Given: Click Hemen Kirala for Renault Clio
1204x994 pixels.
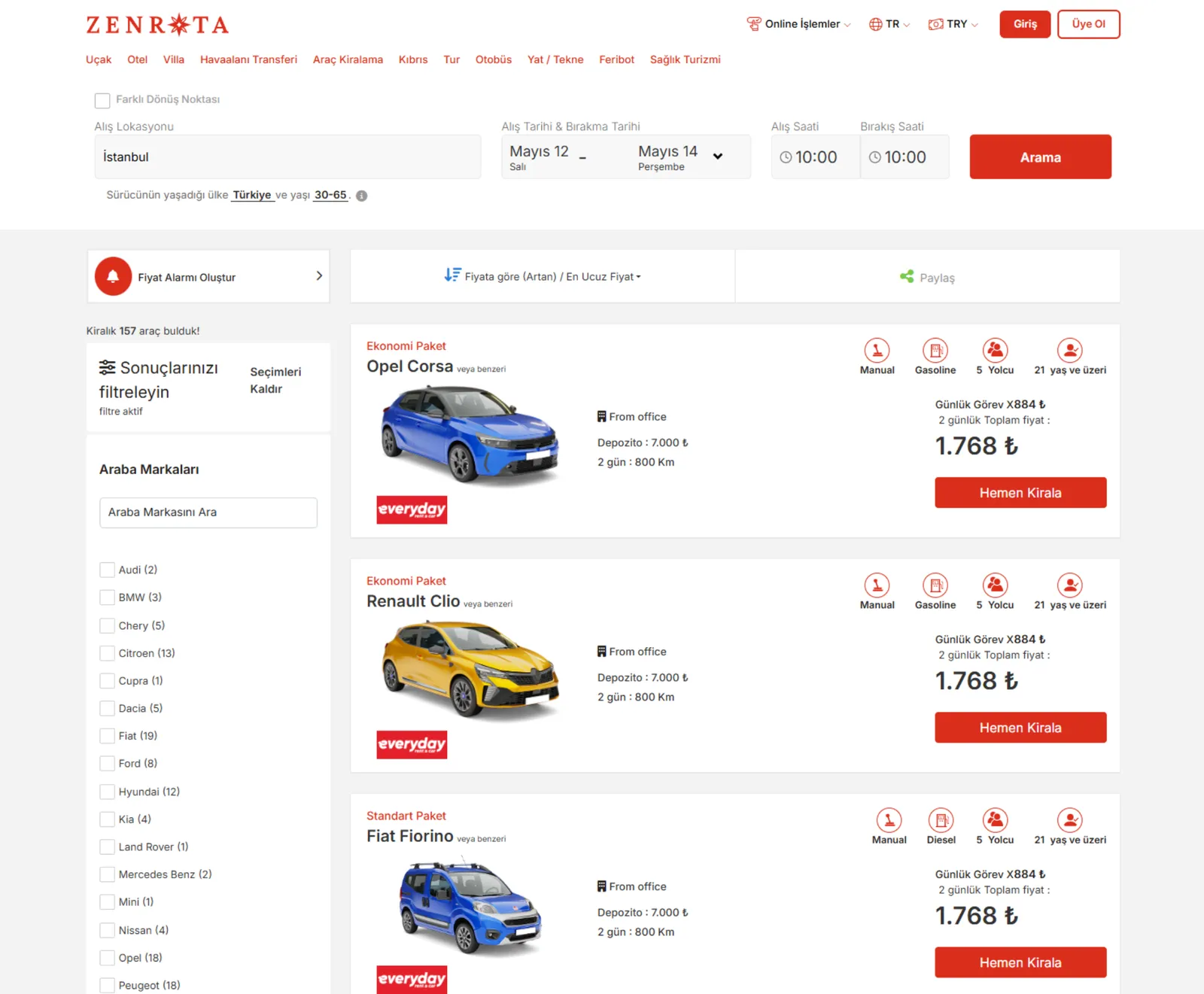Looking at the screenshot, I should 1020,728.
